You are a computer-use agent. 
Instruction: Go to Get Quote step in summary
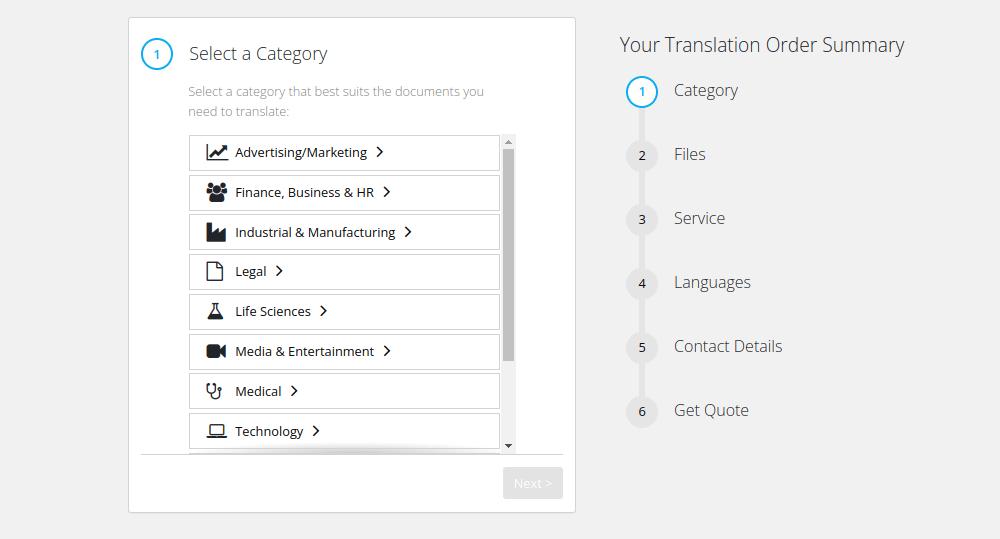click(x=711, y=410)
